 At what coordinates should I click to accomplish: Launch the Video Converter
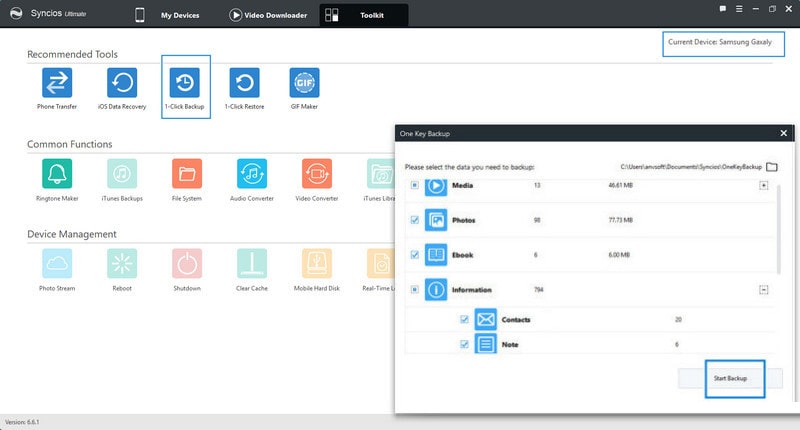[x=317, y=173]
